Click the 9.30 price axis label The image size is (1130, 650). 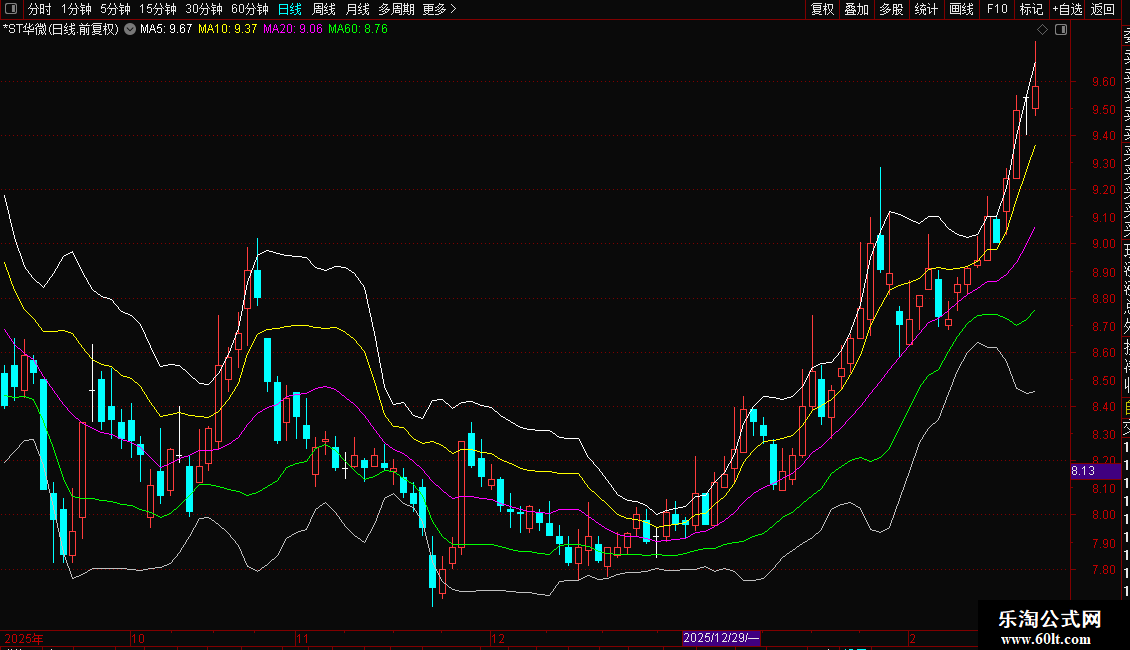(x=1103, y=164)
